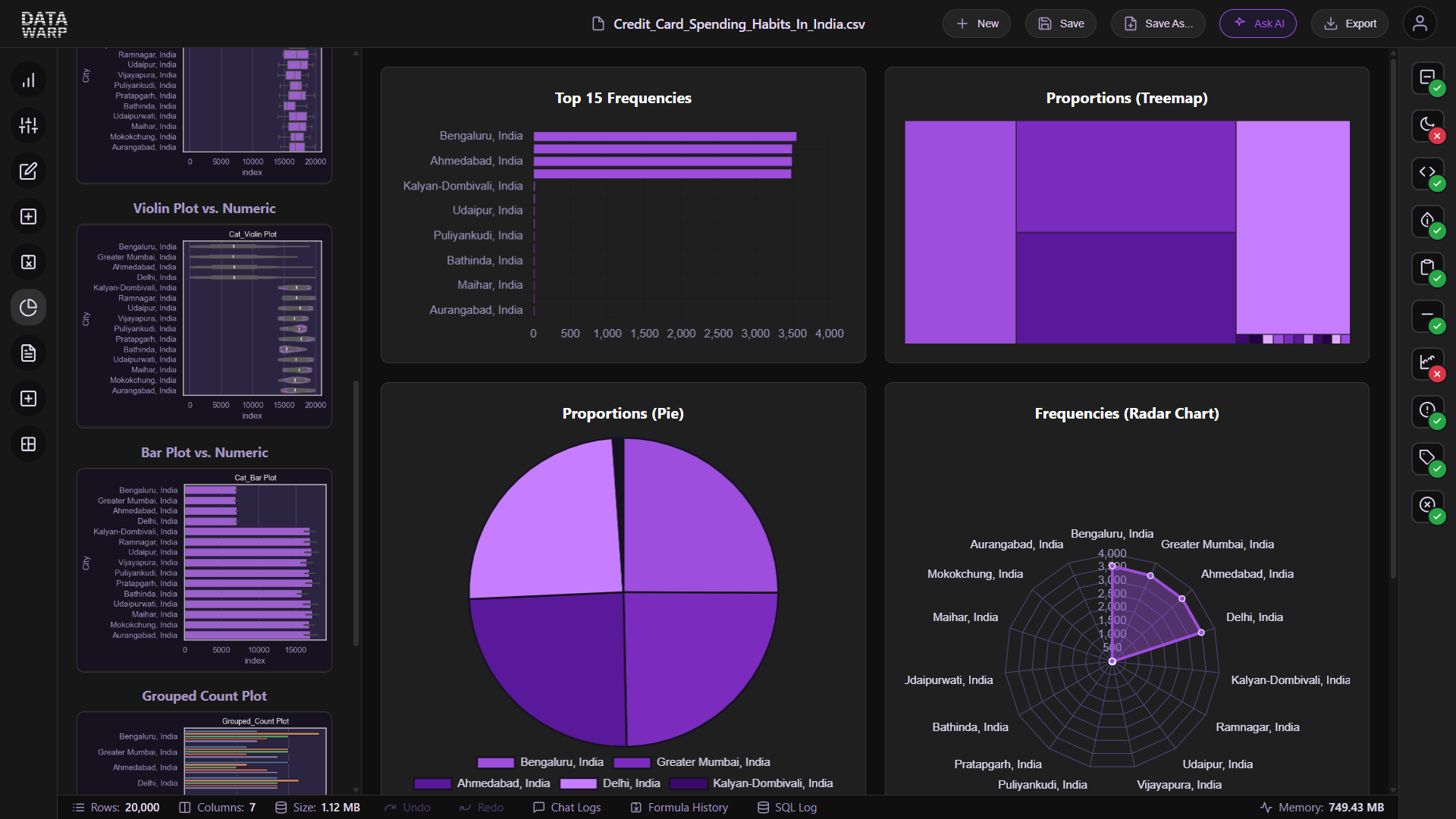The width and height of the screenshot is (1456, 819).
Task: Open the grid table view
Action: pyautogui.click(x=28, y=444)
